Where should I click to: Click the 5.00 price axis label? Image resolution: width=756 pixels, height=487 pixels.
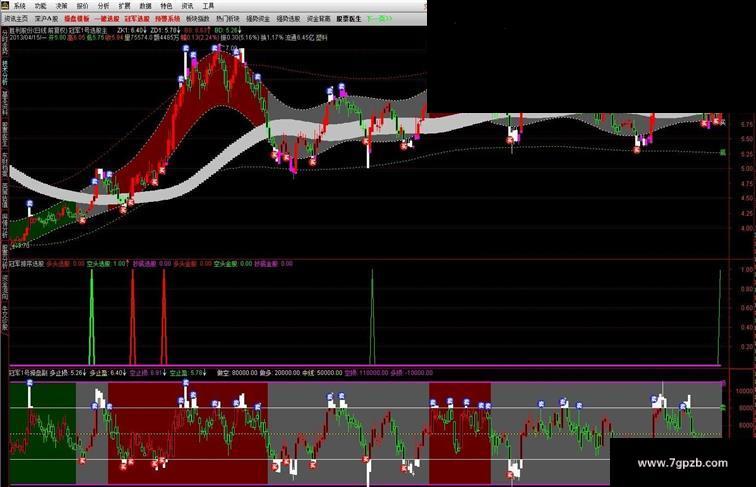(x=747, y=169)
